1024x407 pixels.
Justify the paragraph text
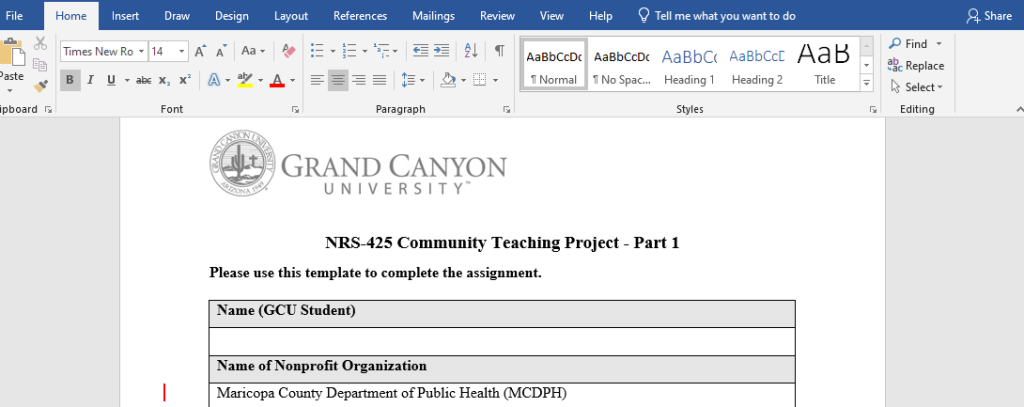pyautogui.click(x=380, y=80)
